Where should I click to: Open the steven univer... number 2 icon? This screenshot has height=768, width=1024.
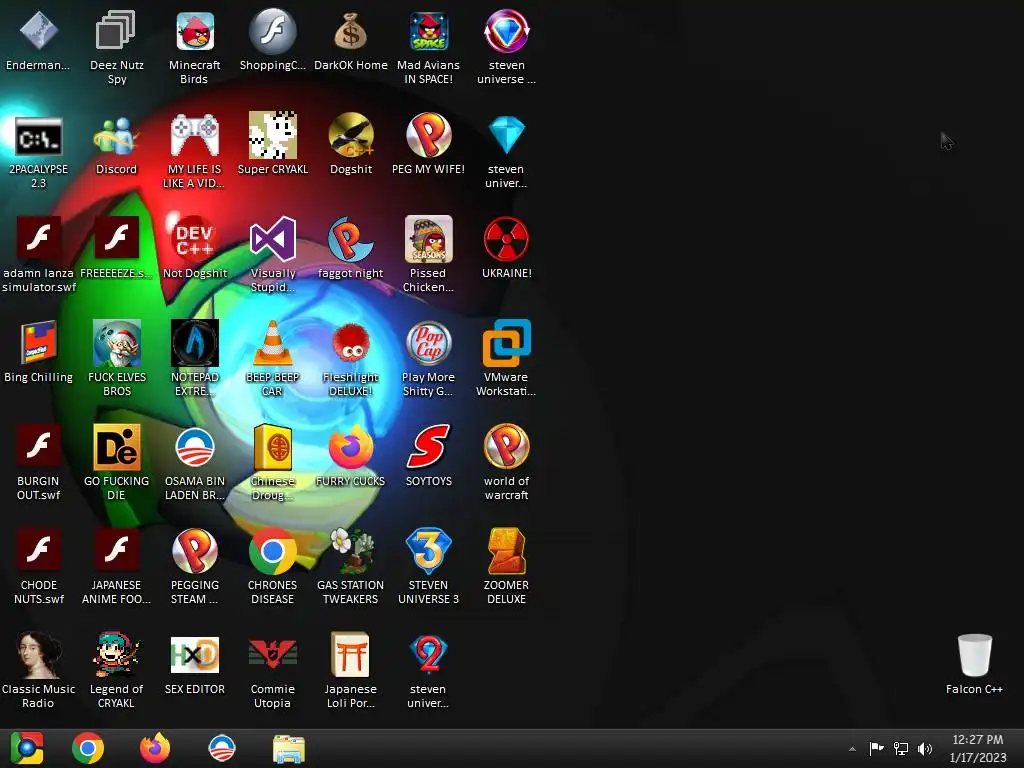pyautogui.click(x=428, y=654)
